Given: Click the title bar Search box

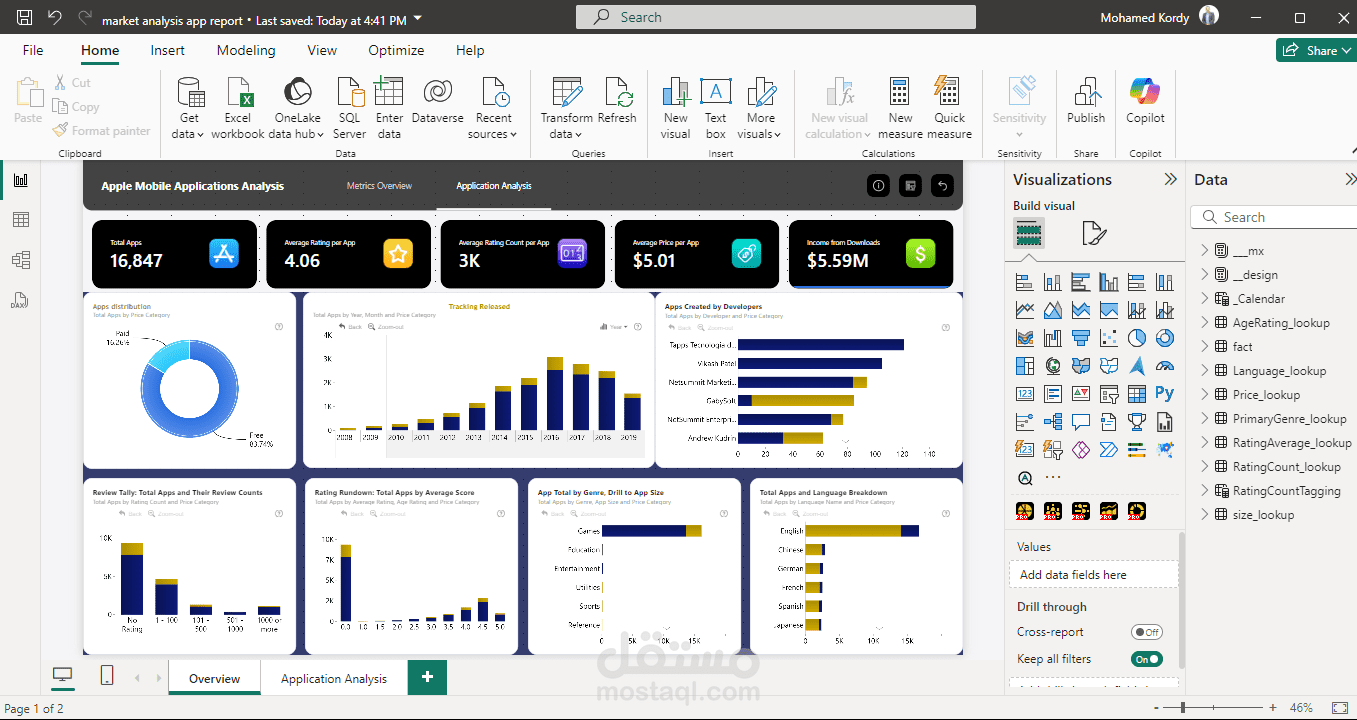Looking at the screenshot, I should tap(775, 17).
